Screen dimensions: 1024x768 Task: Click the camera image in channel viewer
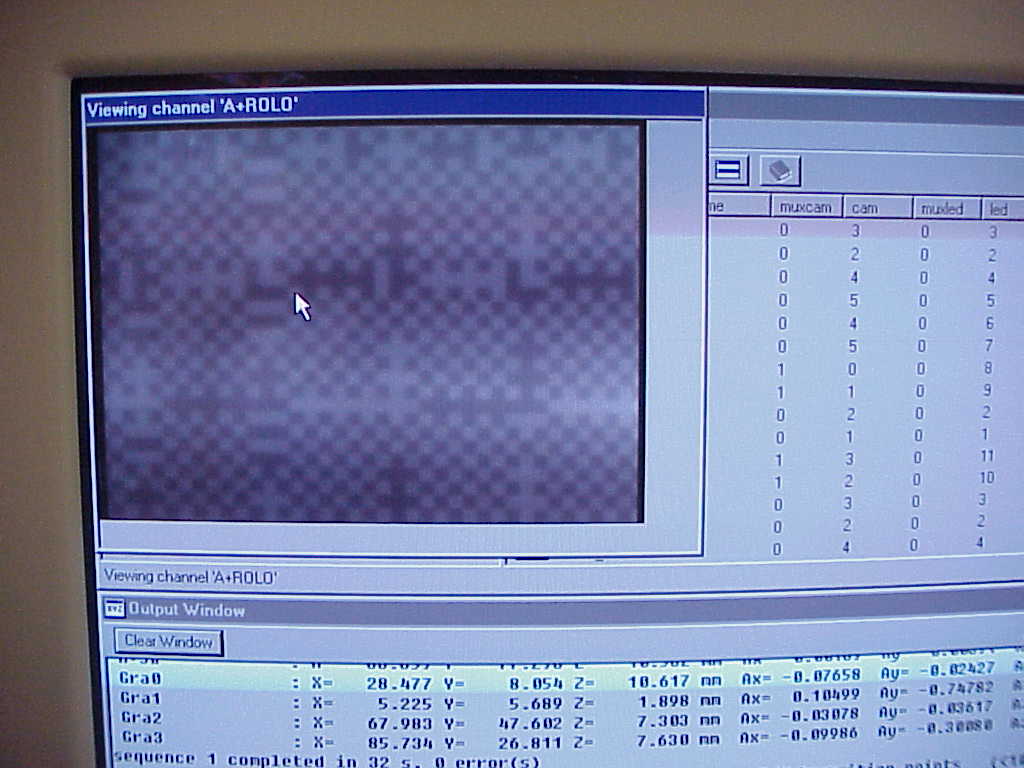(x=370, y=320)
